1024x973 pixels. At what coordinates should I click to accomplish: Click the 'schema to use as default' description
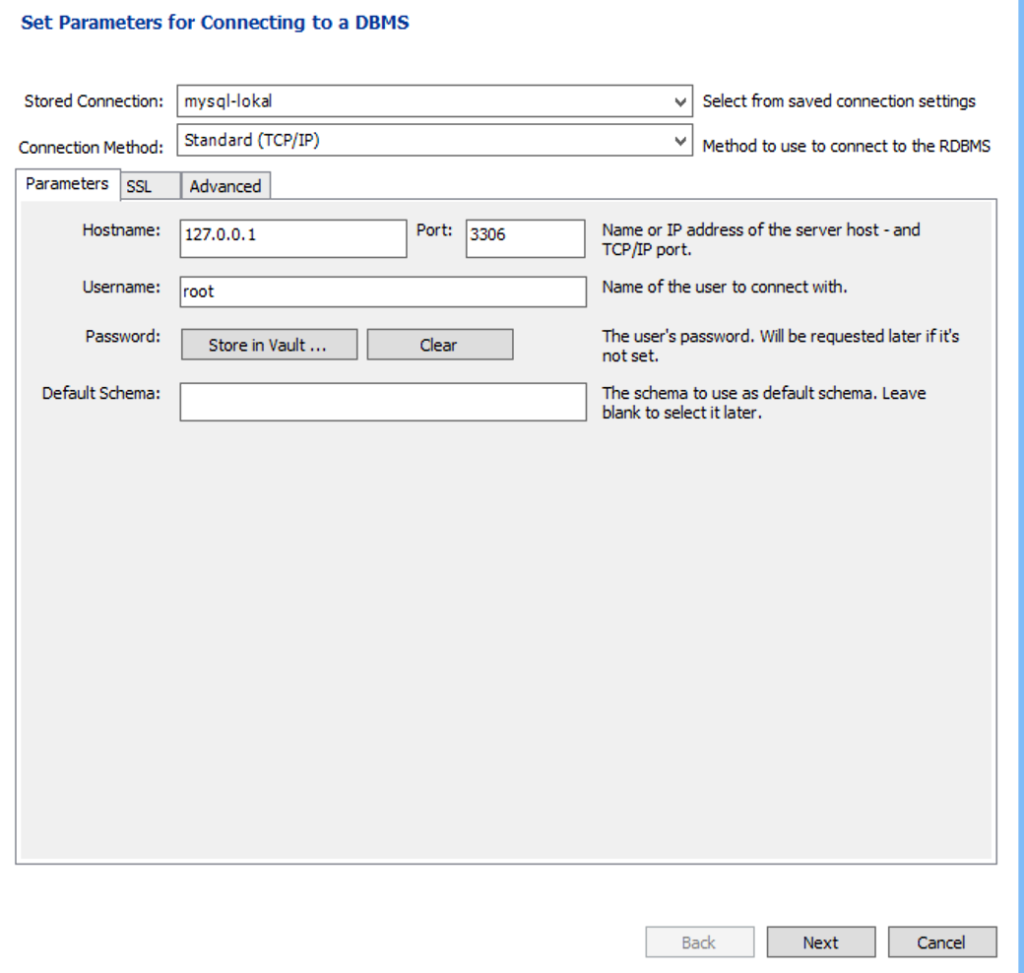pyautogui.click(x=764, y=402)
